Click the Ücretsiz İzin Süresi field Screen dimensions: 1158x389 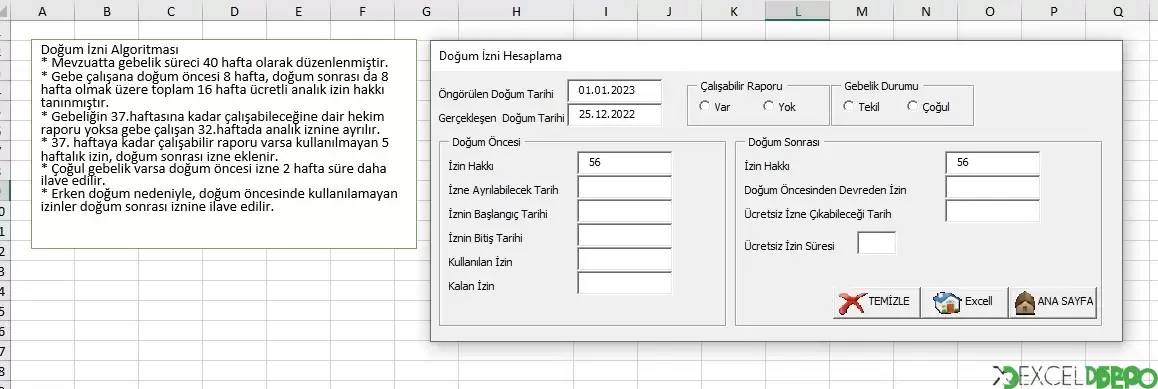tap(877, 243)
